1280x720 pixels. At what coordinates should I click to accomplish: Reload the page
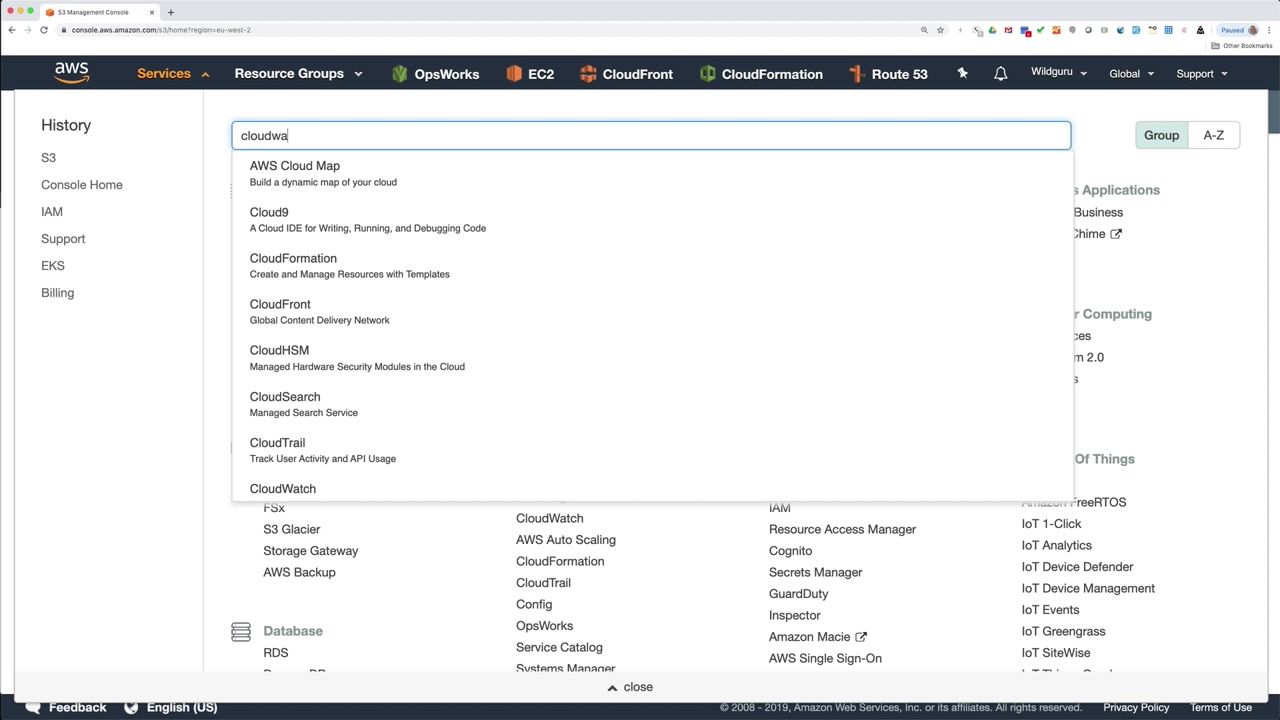click(44, 30)
